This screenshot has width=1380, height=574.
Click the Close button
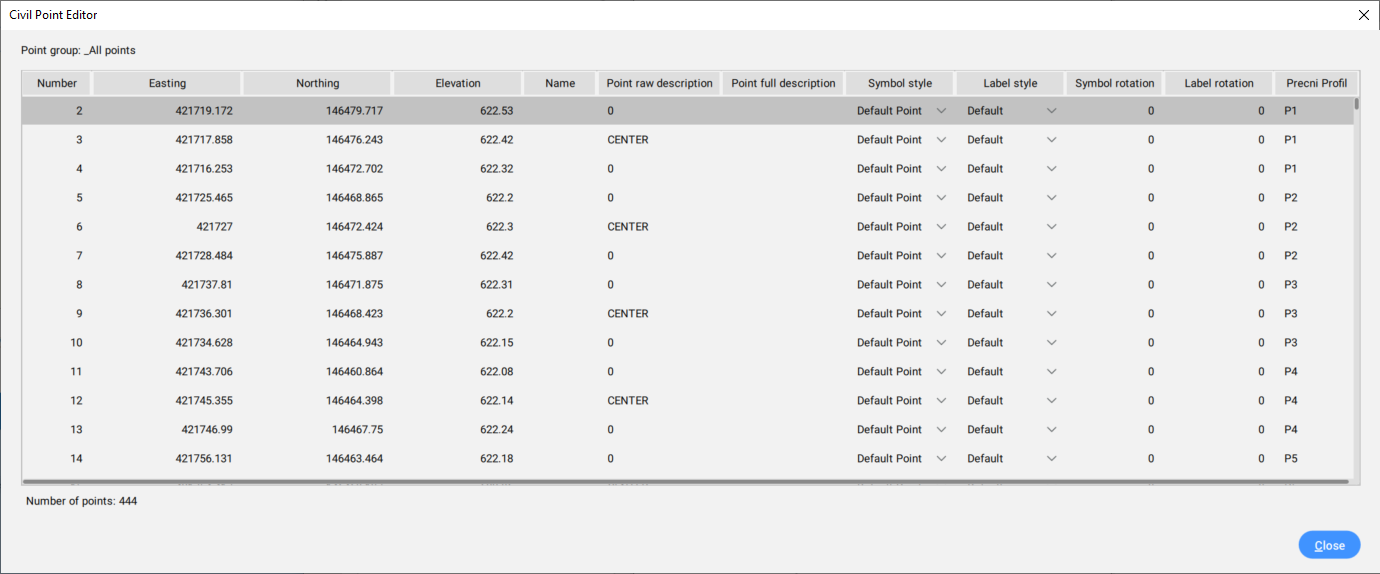(1329, 545)
